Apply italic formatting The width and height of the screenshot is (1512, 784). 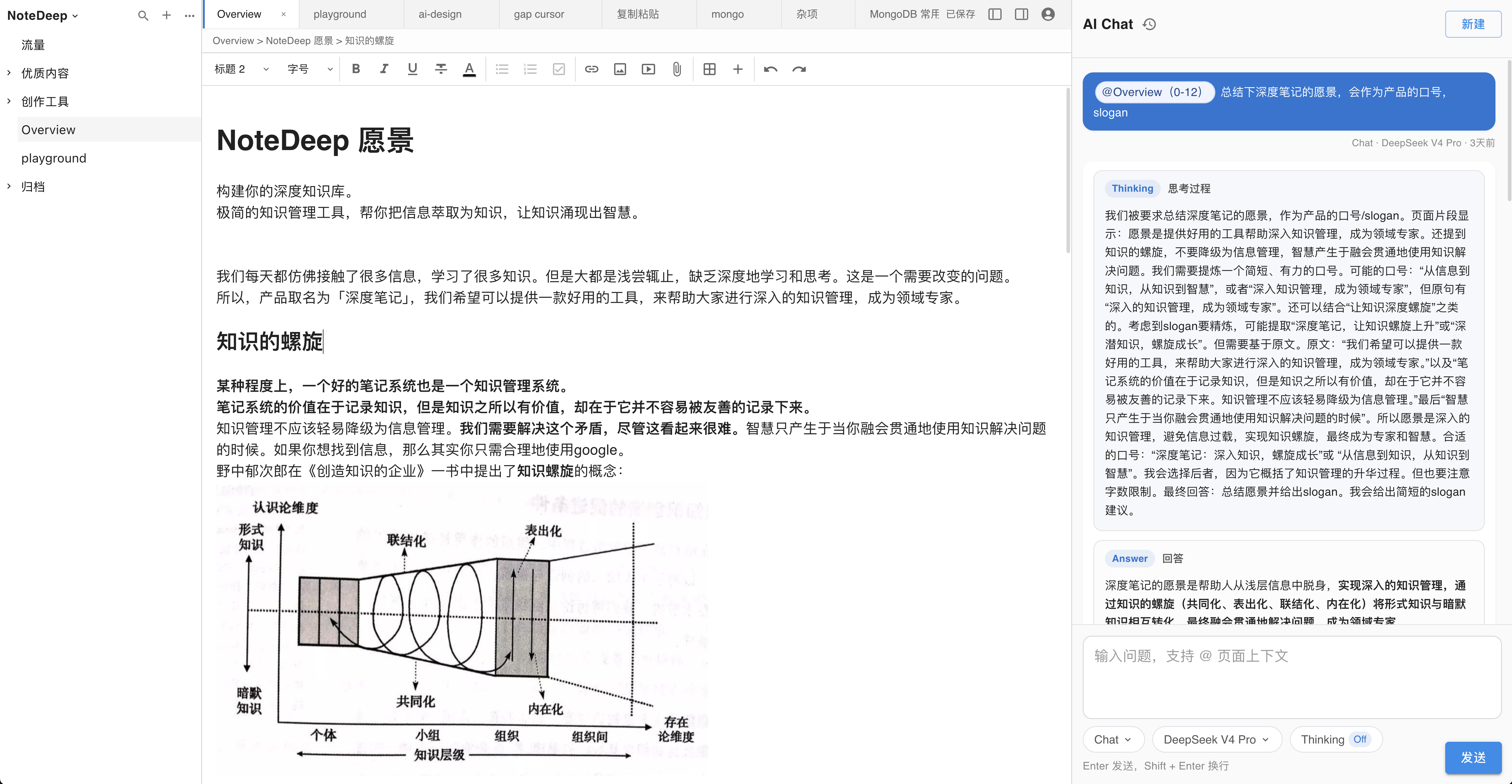(384, 69)
